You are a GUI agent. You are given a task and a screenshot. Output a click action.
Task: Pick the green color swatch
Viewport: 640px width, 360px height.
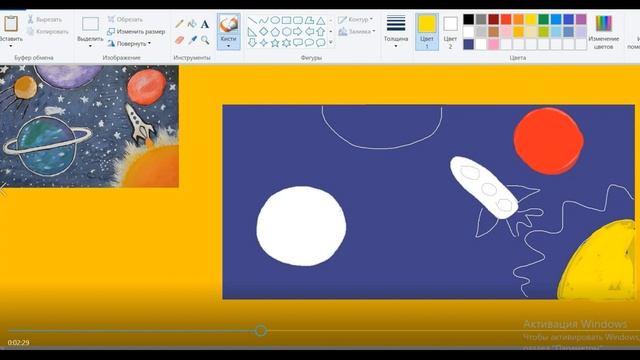coord(544,19)
